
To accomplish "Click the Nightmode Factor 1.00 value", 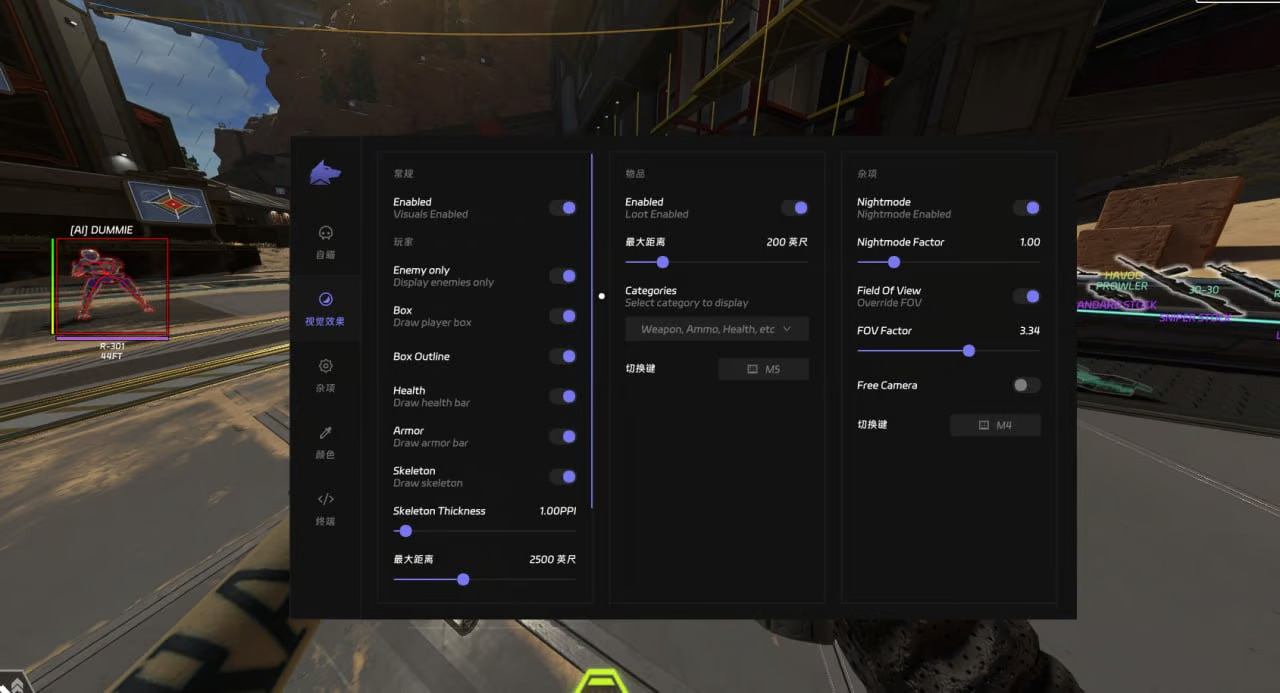I will point(1030,242).
